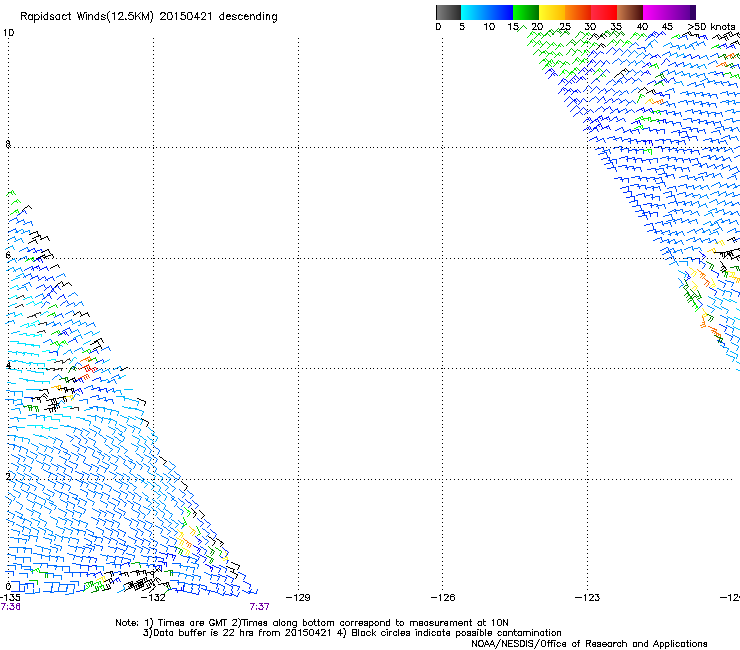Click the '-129' longitude axis label
The width and height of the screenshot is (740, 650).
298,598
